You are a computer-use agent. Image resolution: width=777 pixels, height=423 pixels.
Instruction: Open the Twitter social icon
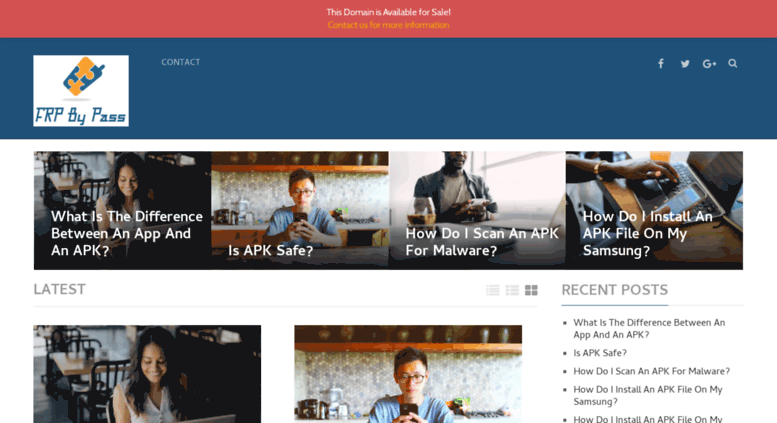click(685, 63)
